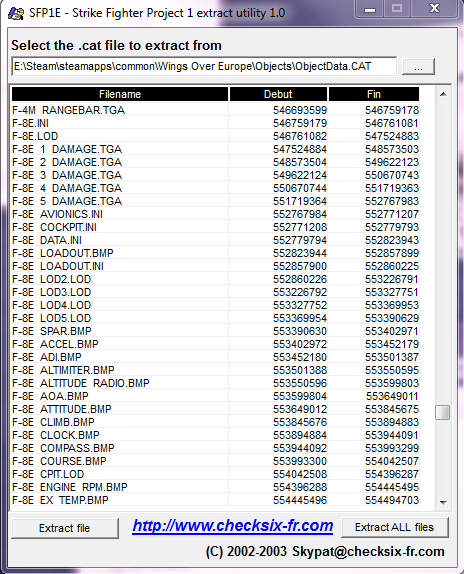Close the SFP1E extract utility window
This screenshot has height=574, width=464.
pyautogui.click(x=434, y=9)
